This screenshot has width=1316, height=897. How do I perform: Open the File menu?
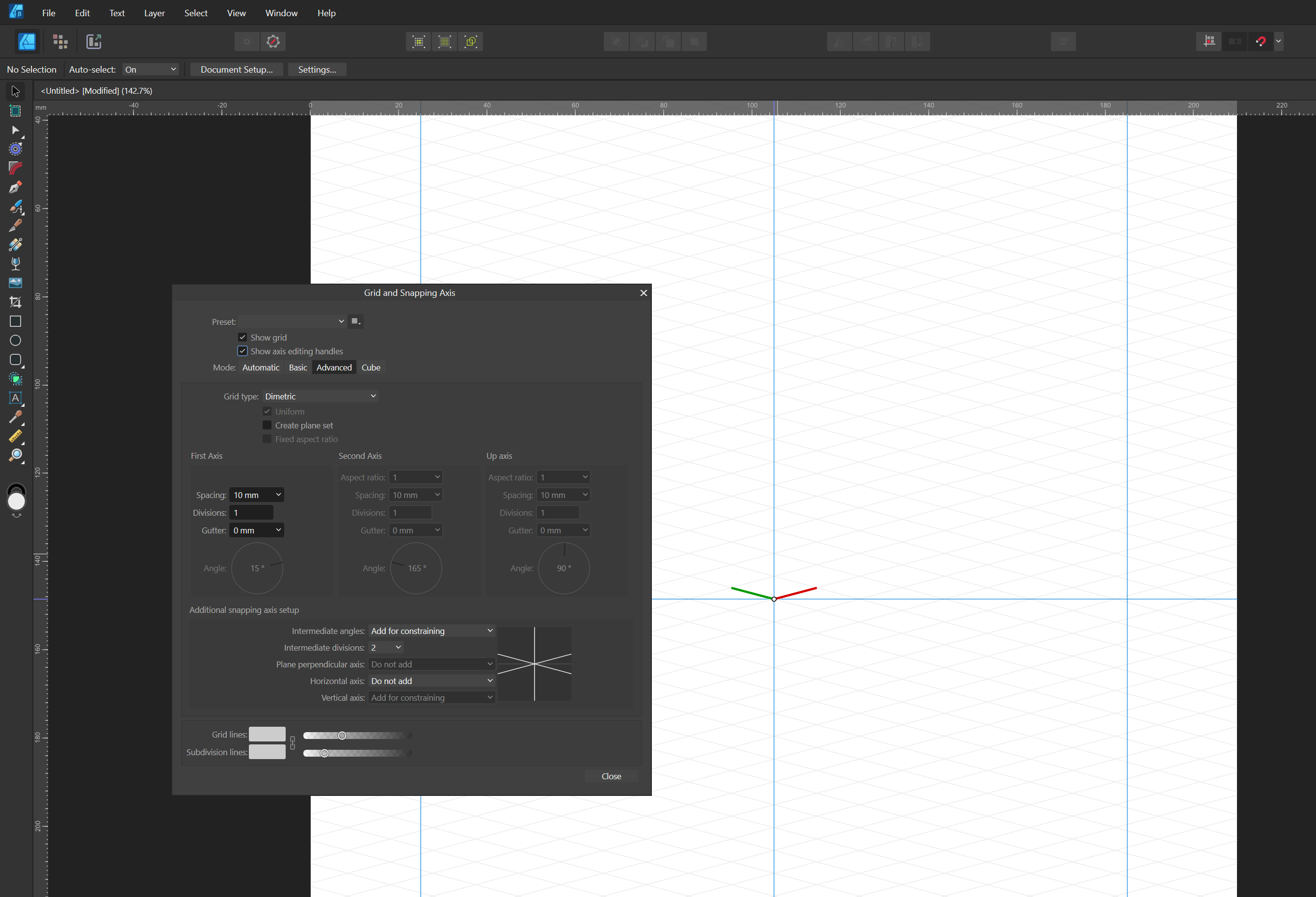click(x=49, y=12)
